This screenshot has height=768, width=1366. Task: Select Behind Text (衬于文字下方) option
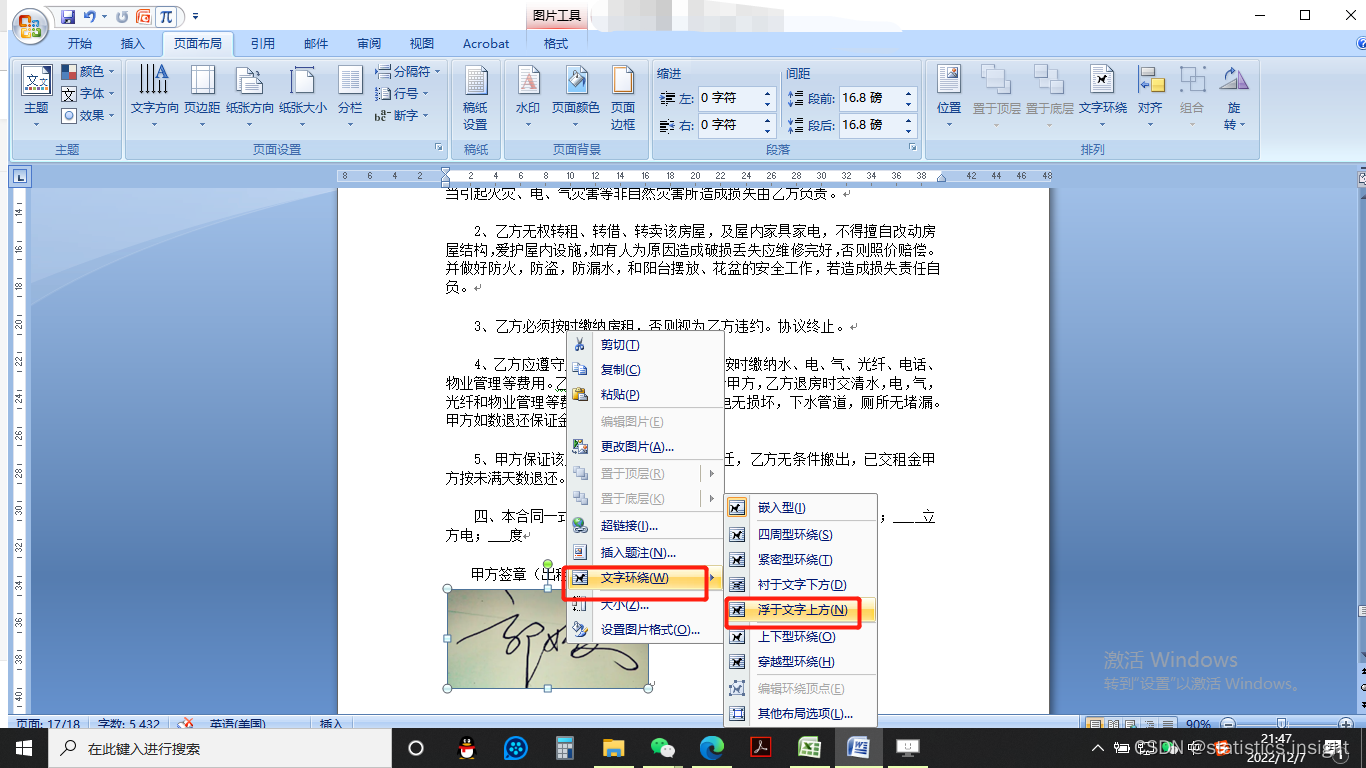click(800, 585)
